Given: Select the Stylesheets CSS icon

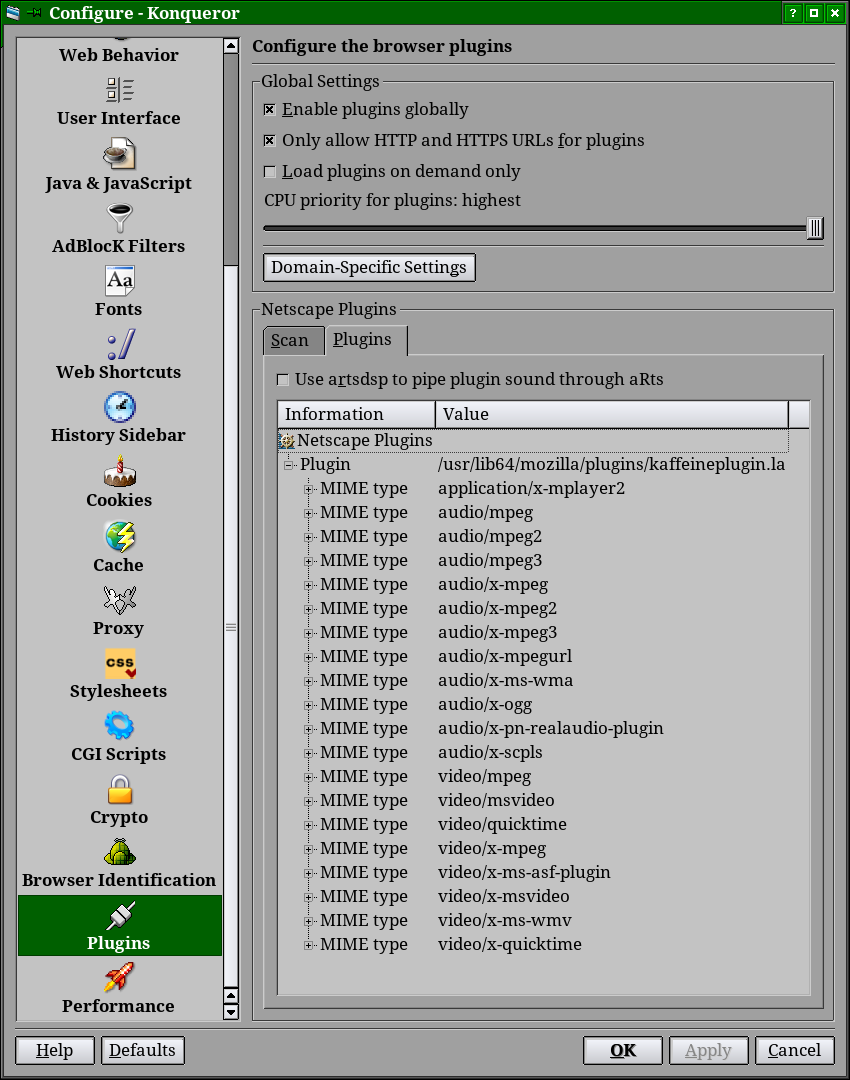Looking at the screenshot, I should tap(120, 663).
